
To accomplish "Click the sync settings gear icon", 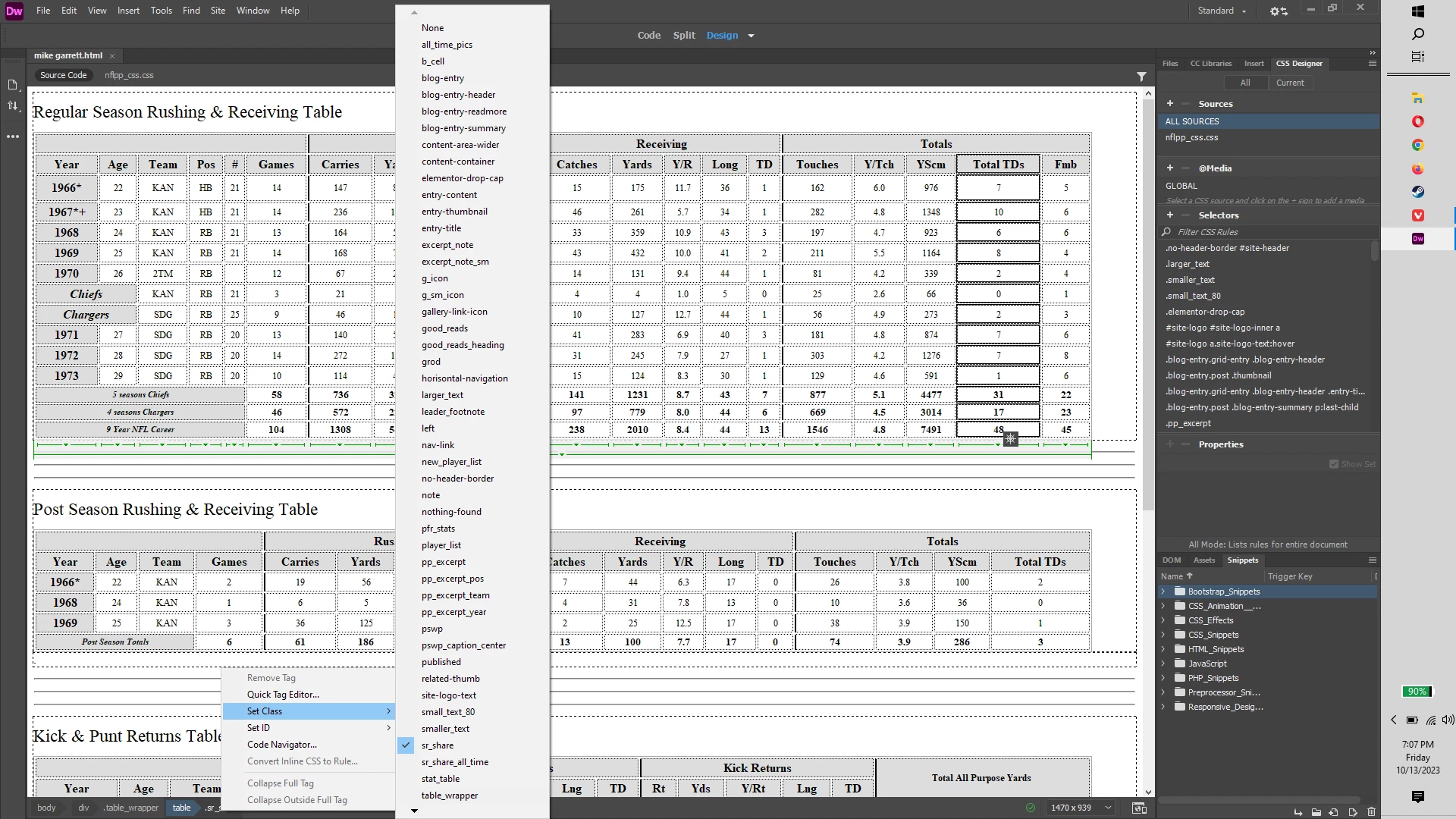I will [x=1279, y=11].
